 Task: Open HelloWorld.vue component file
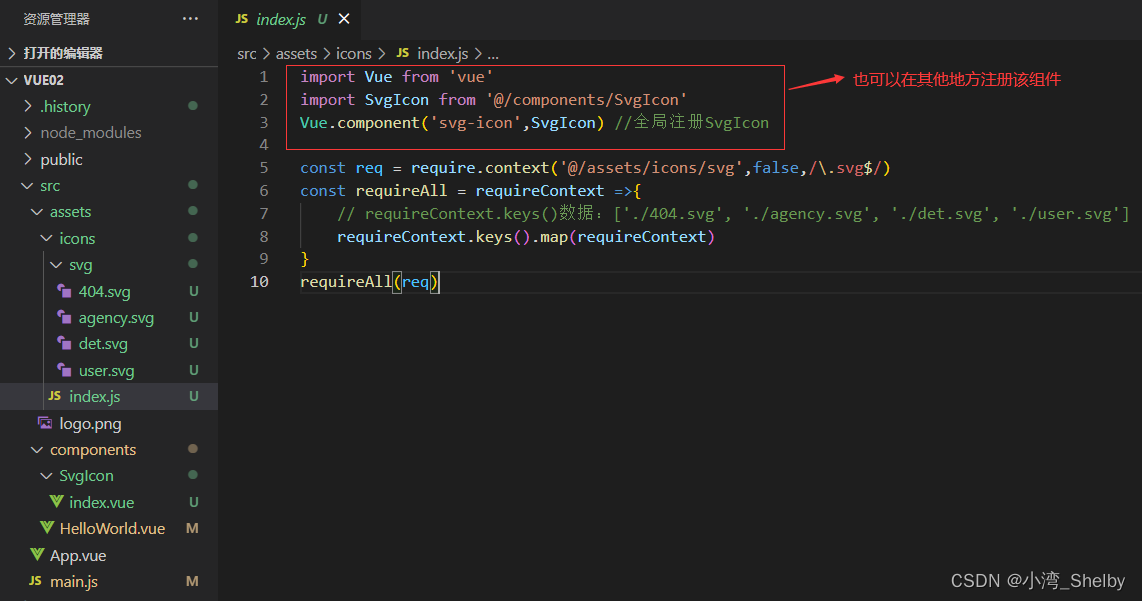point(112,528)
